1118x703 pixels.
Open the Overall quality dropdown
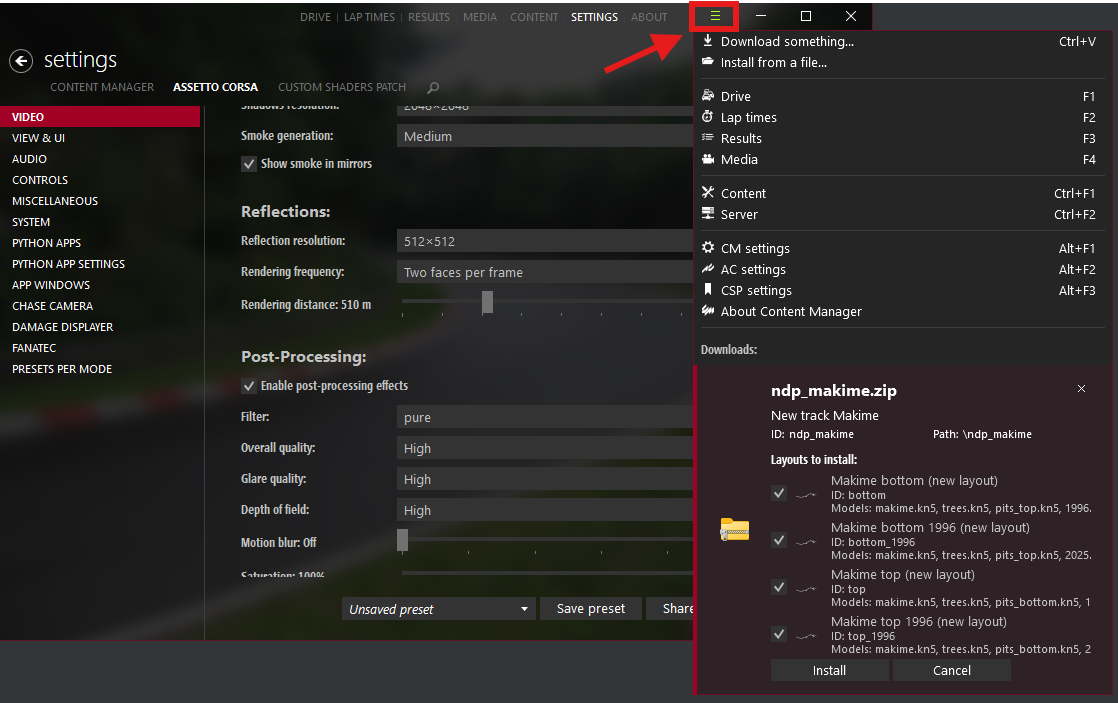click(545, 448)
